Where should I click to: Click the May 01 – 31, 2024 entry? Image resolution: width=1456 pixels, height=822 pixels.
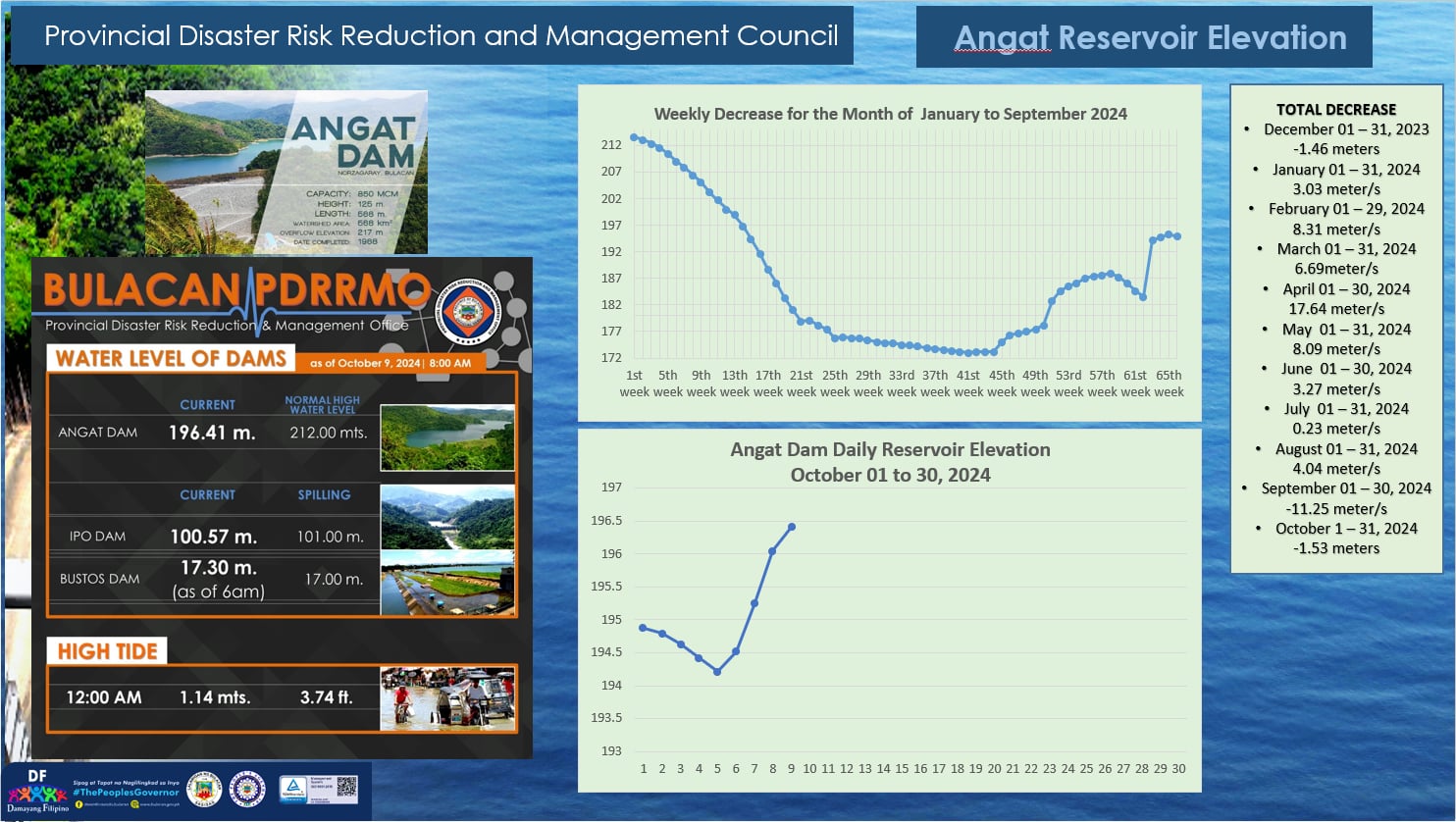tap(1346, 330)
